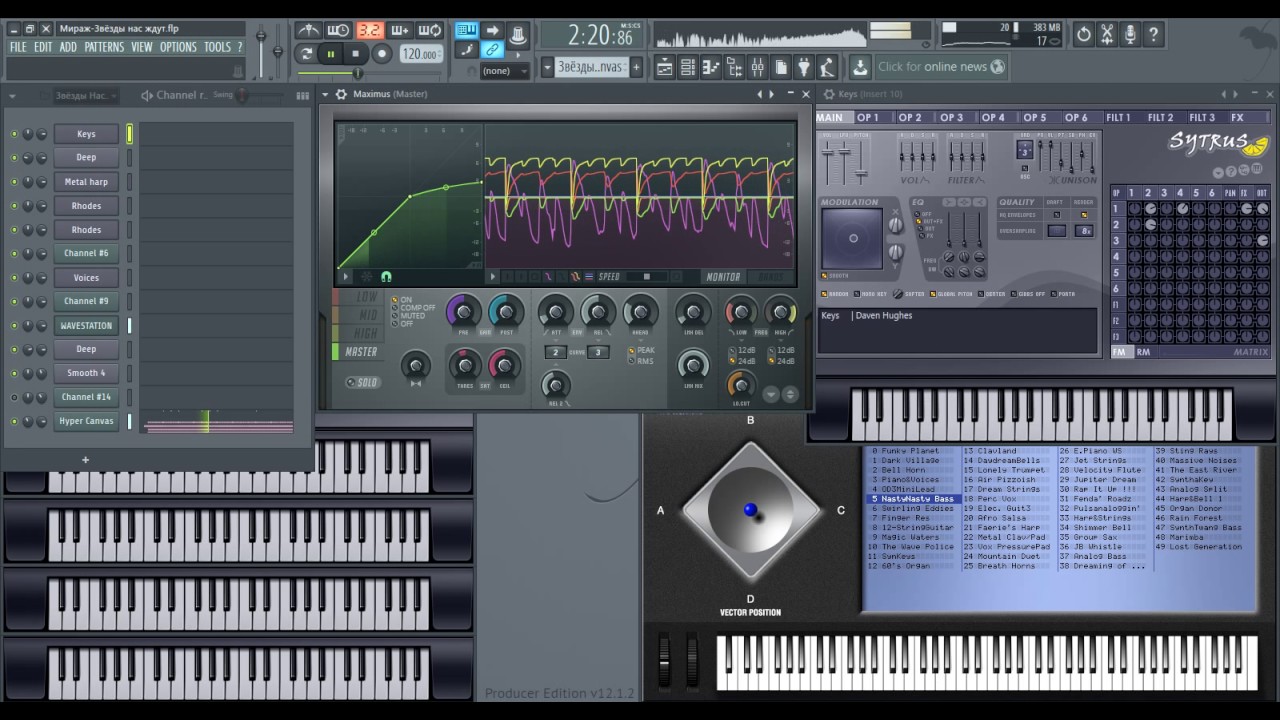Mute the Voices channel LED
This screenshot has height=720, width=1280.
click(x=14, y=278)
